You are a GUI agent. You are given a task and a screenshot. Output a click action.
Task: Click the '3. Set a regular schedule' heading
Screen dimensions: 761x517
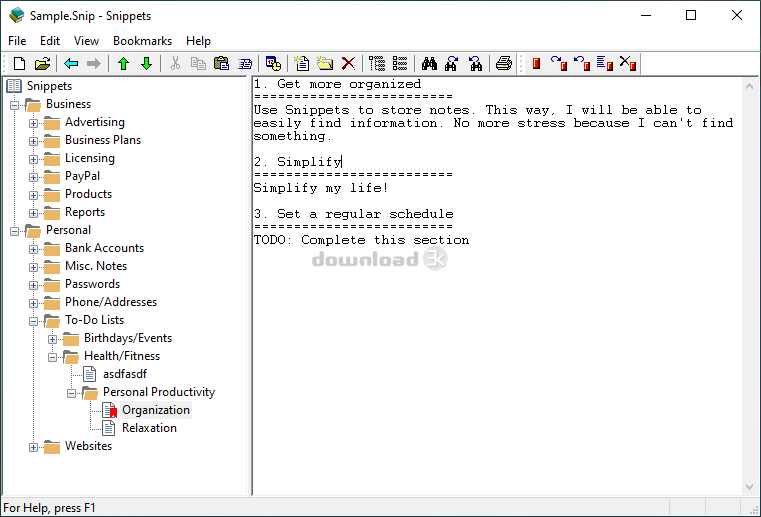pyautogui.click(x=353, y=214)
